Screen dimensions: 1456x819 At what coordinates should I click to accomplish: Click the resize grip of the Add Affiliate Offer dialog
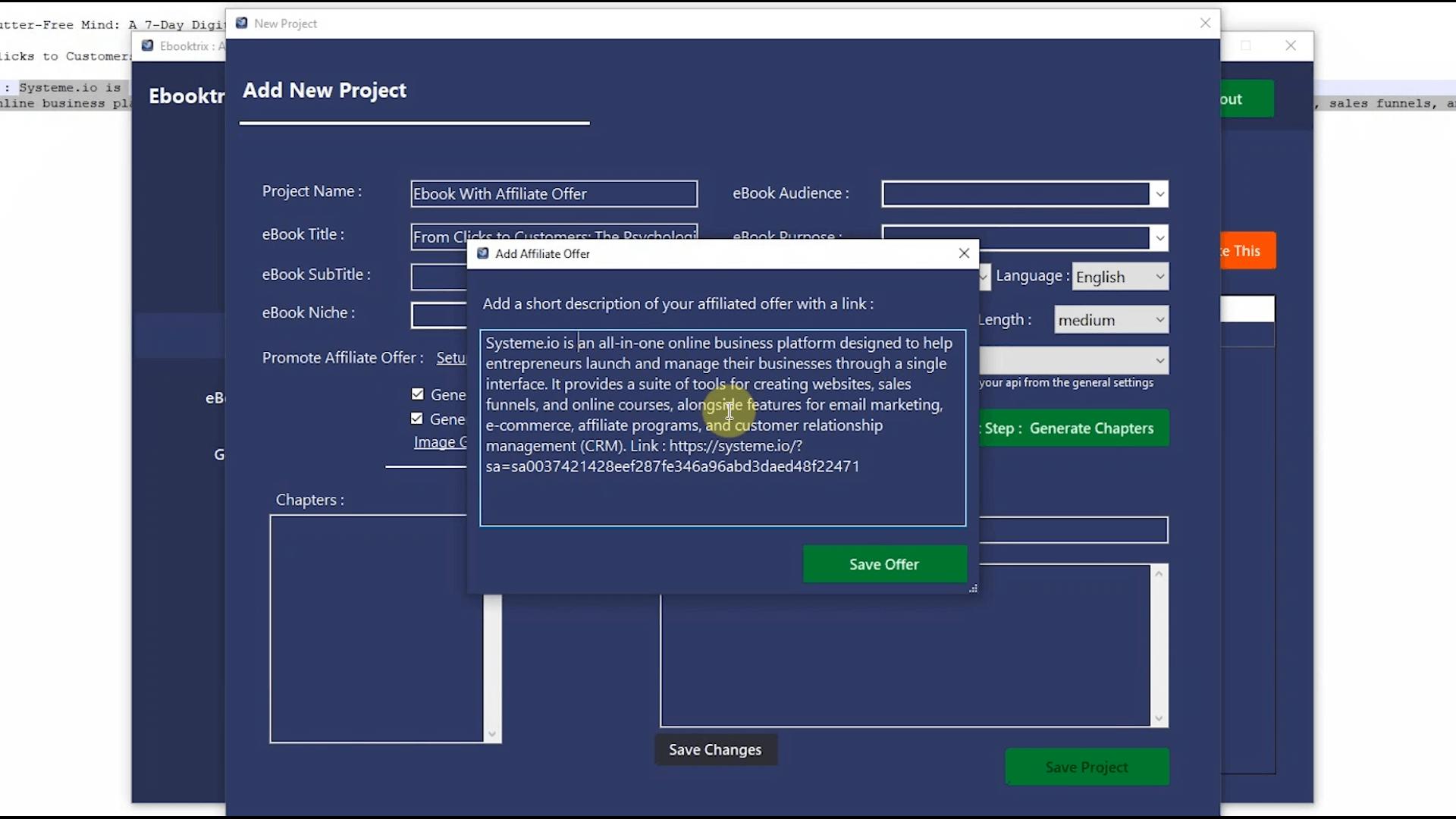pos(973,588)
